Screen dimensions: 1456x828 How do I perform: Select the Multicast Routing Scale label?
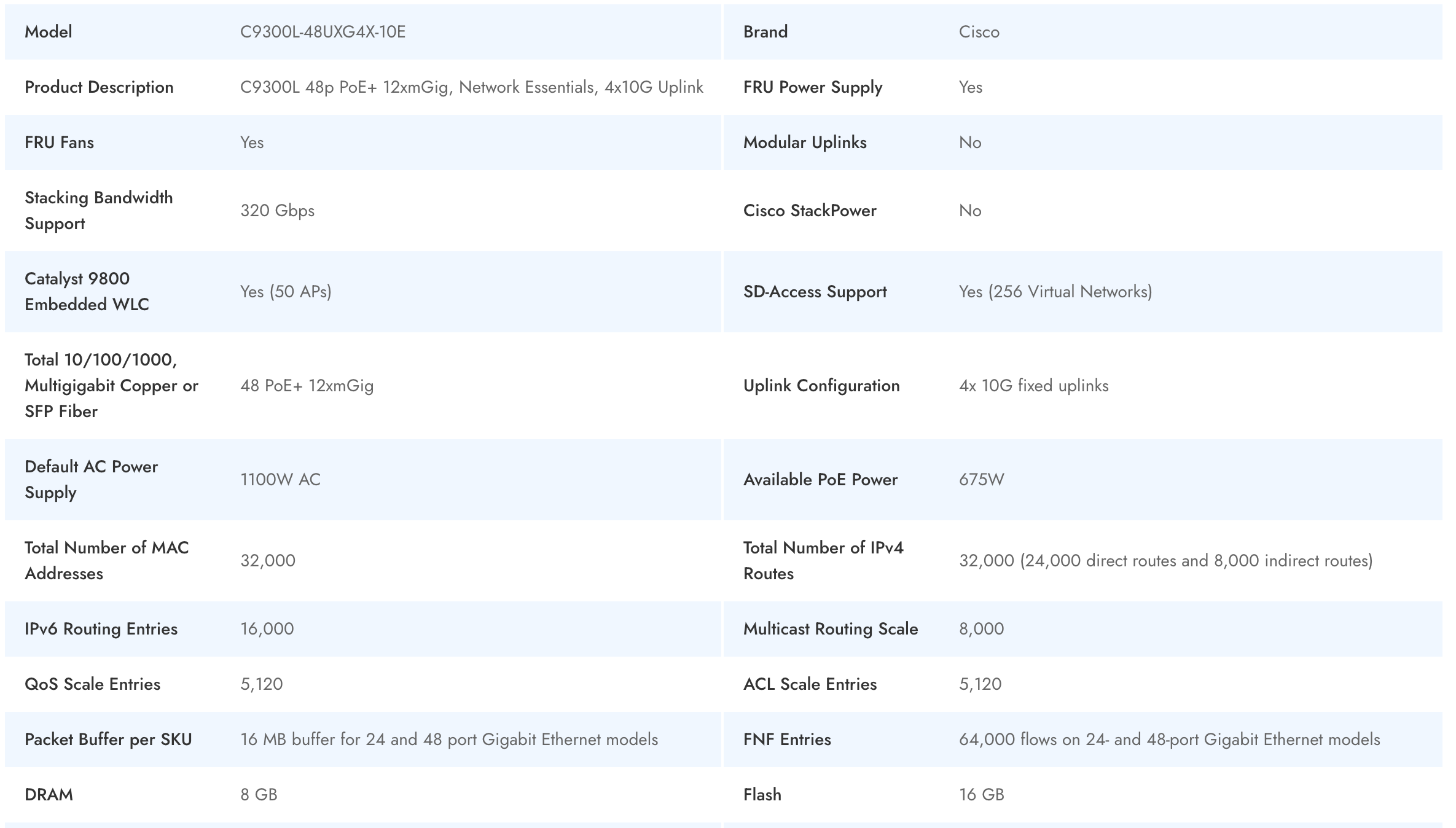[830, 629]
